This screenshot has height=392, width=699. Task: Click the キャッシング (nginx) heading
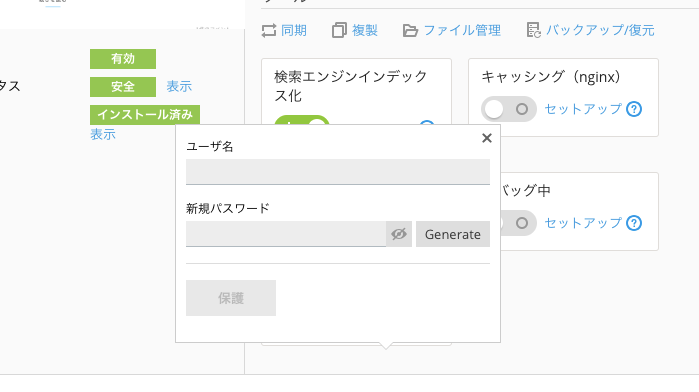click(551, 77)
